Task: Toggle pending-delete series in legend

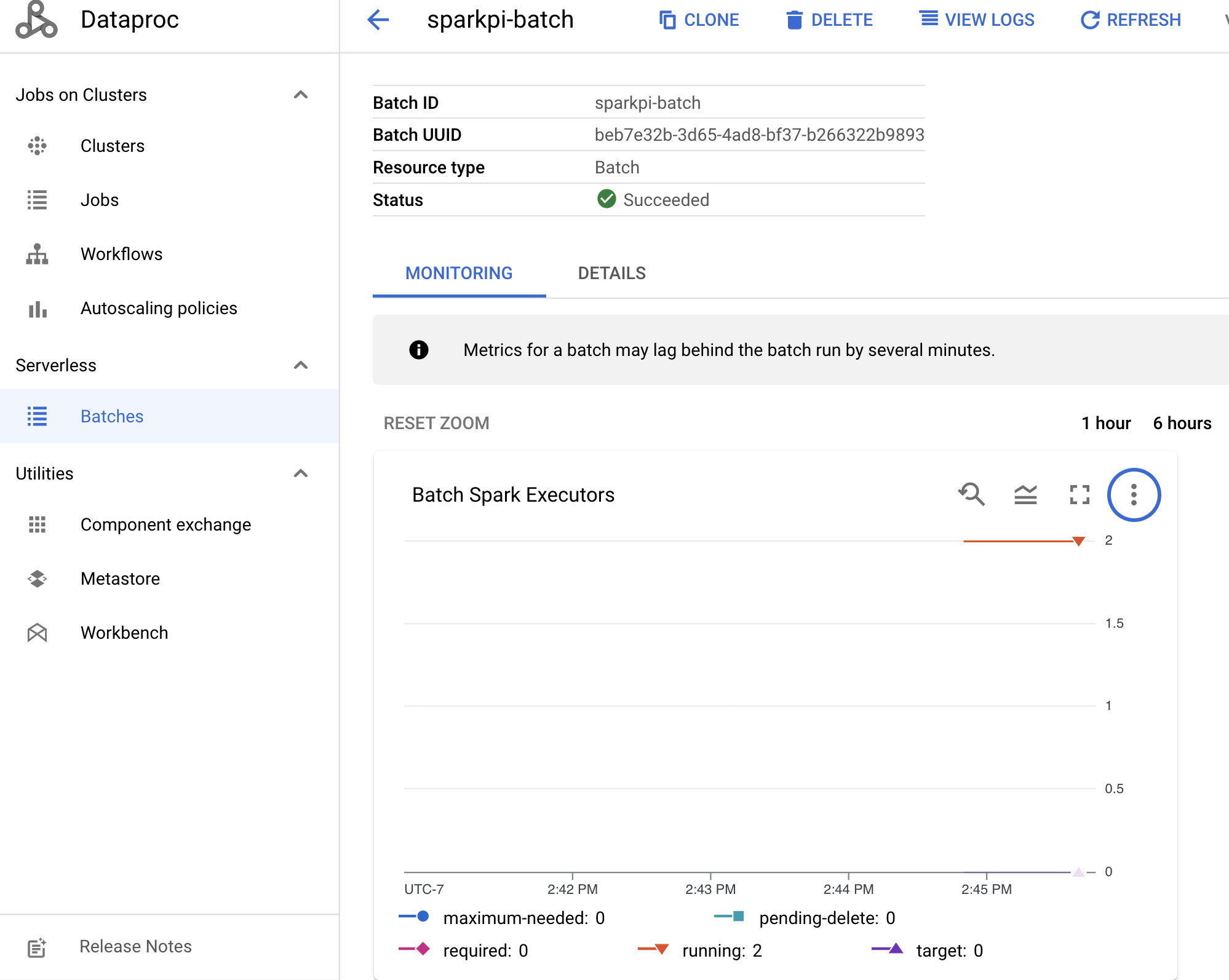Action: coord(826,918)
